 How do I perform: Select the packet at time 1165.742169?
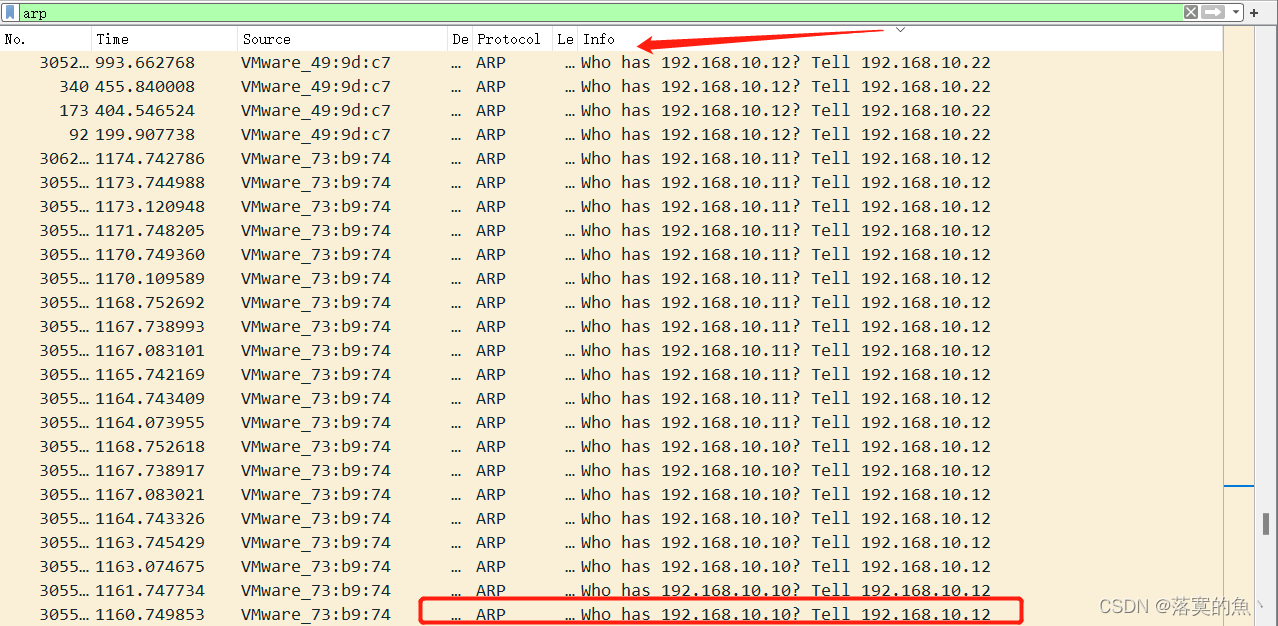(611, 374)
